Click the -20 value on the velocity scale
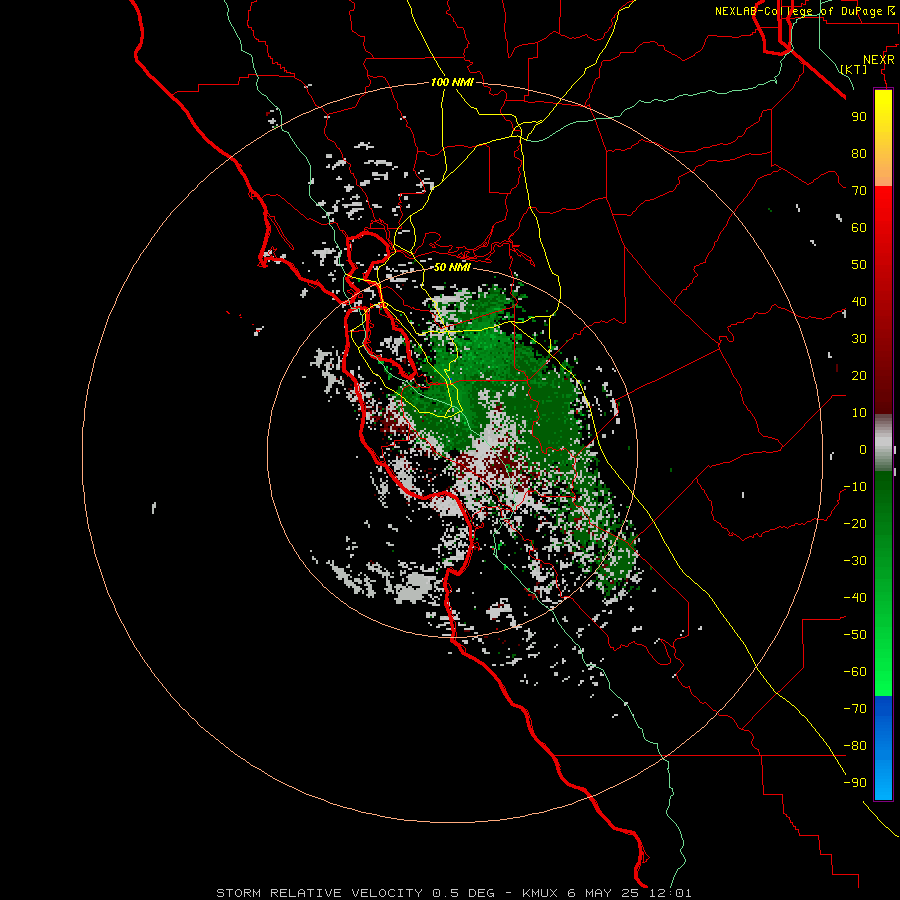The height and width of the screenshot is (900, 900). pos(855,523)
